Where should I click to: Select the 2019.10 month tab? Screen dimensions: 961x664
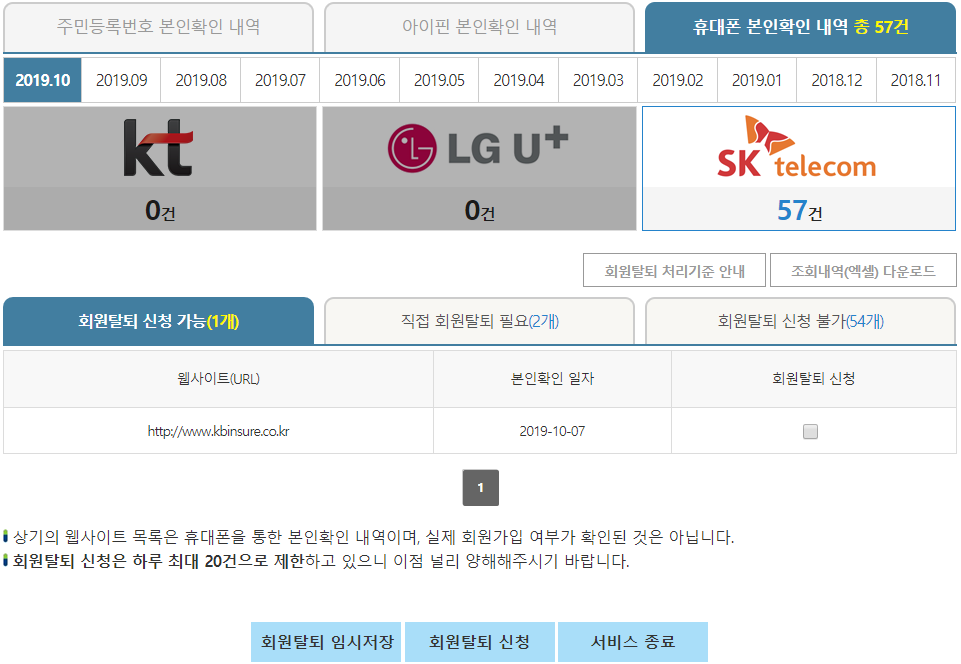tap(42, 80)
